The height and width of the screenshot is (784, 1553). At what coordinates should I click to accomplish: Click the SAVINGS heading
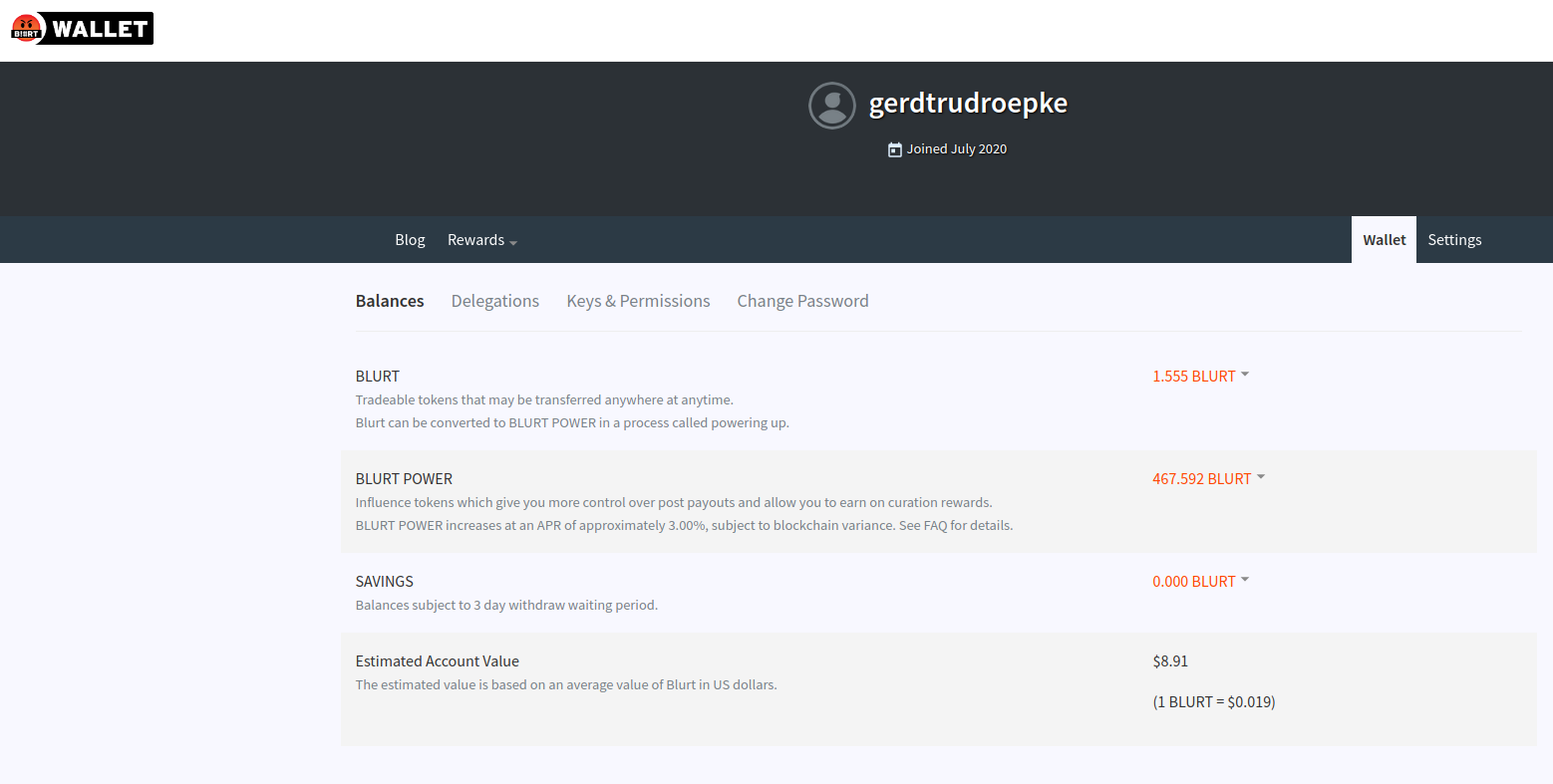click(x=385, y=582)
